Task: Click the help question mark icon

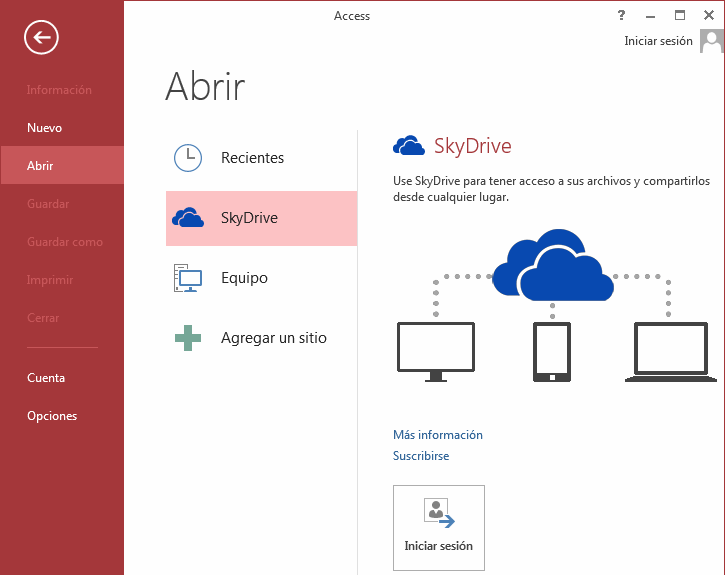Action: [621, 15]
